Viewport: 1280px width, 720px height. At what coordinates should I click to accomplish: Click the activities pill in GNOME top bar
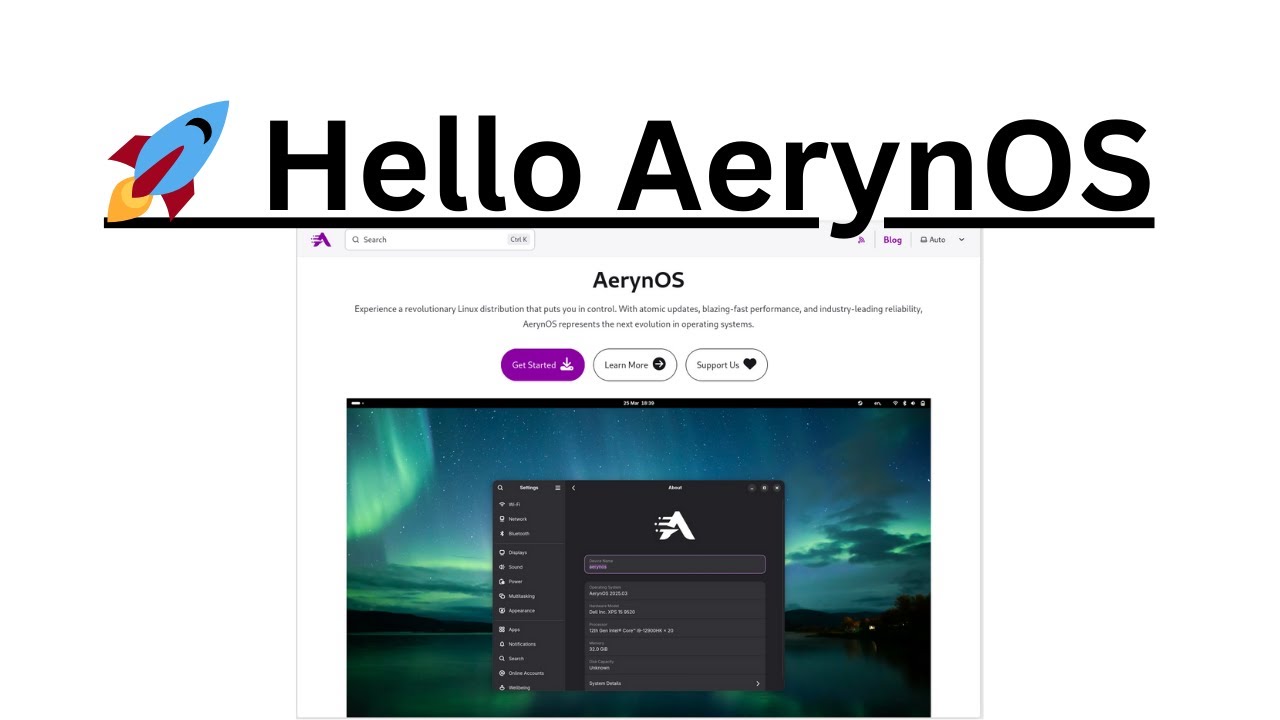(356, 403)
